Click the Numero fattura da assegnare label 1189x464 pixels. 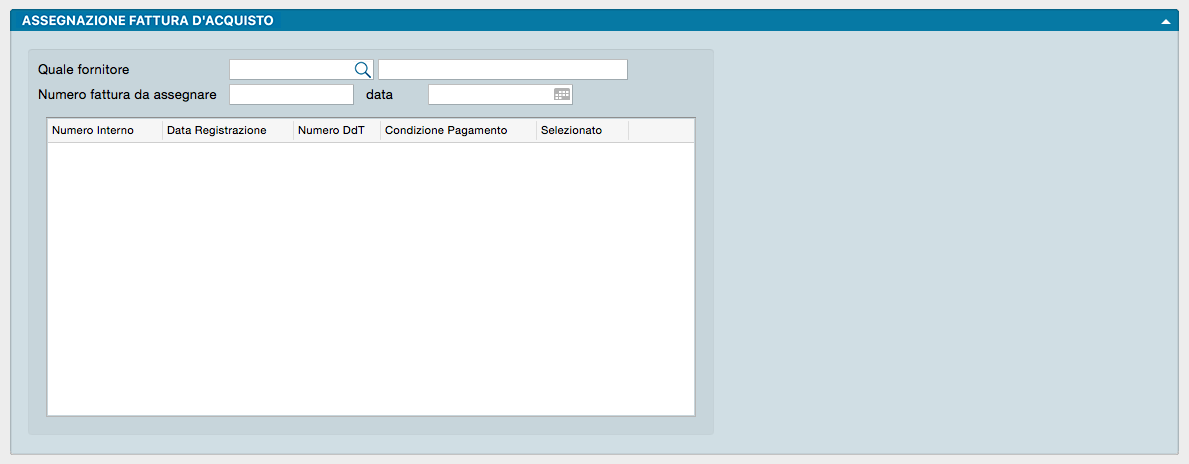click(x=127, y=94)
